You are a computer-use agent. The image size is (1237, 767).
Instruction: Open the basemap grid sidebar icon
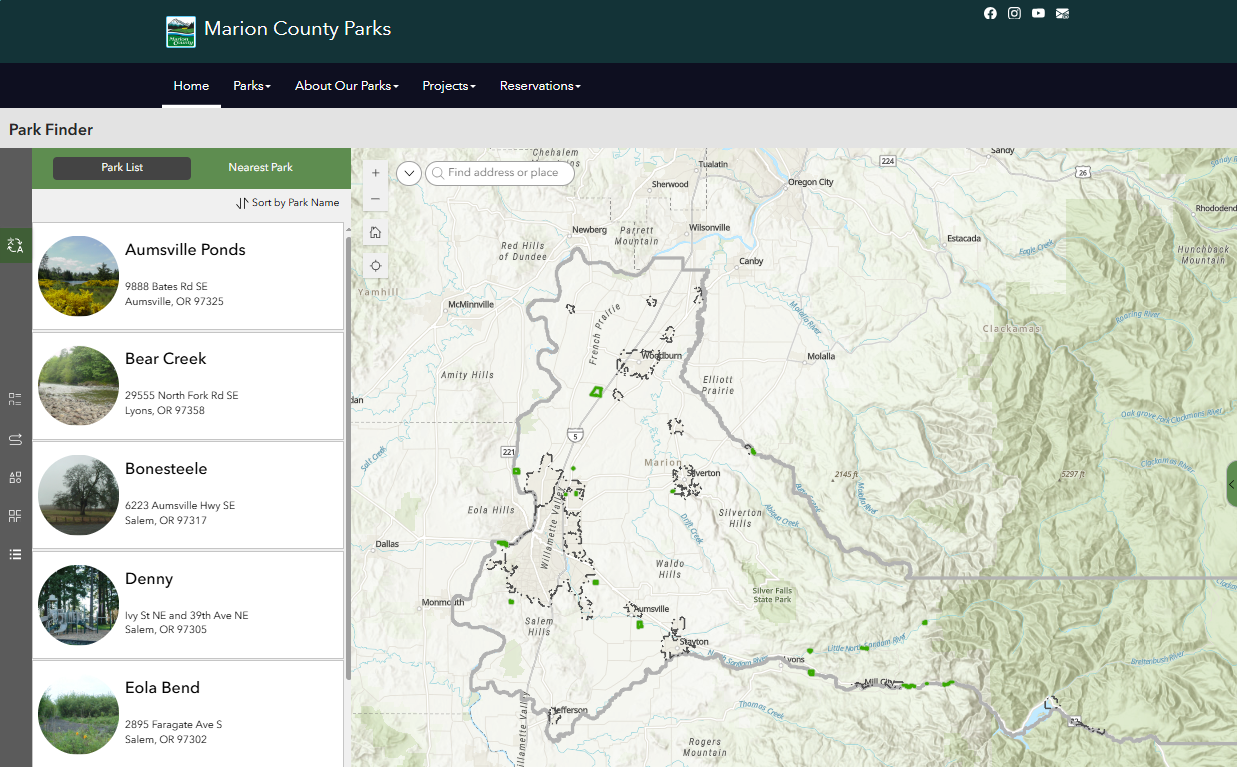click(x=15, y=516)
